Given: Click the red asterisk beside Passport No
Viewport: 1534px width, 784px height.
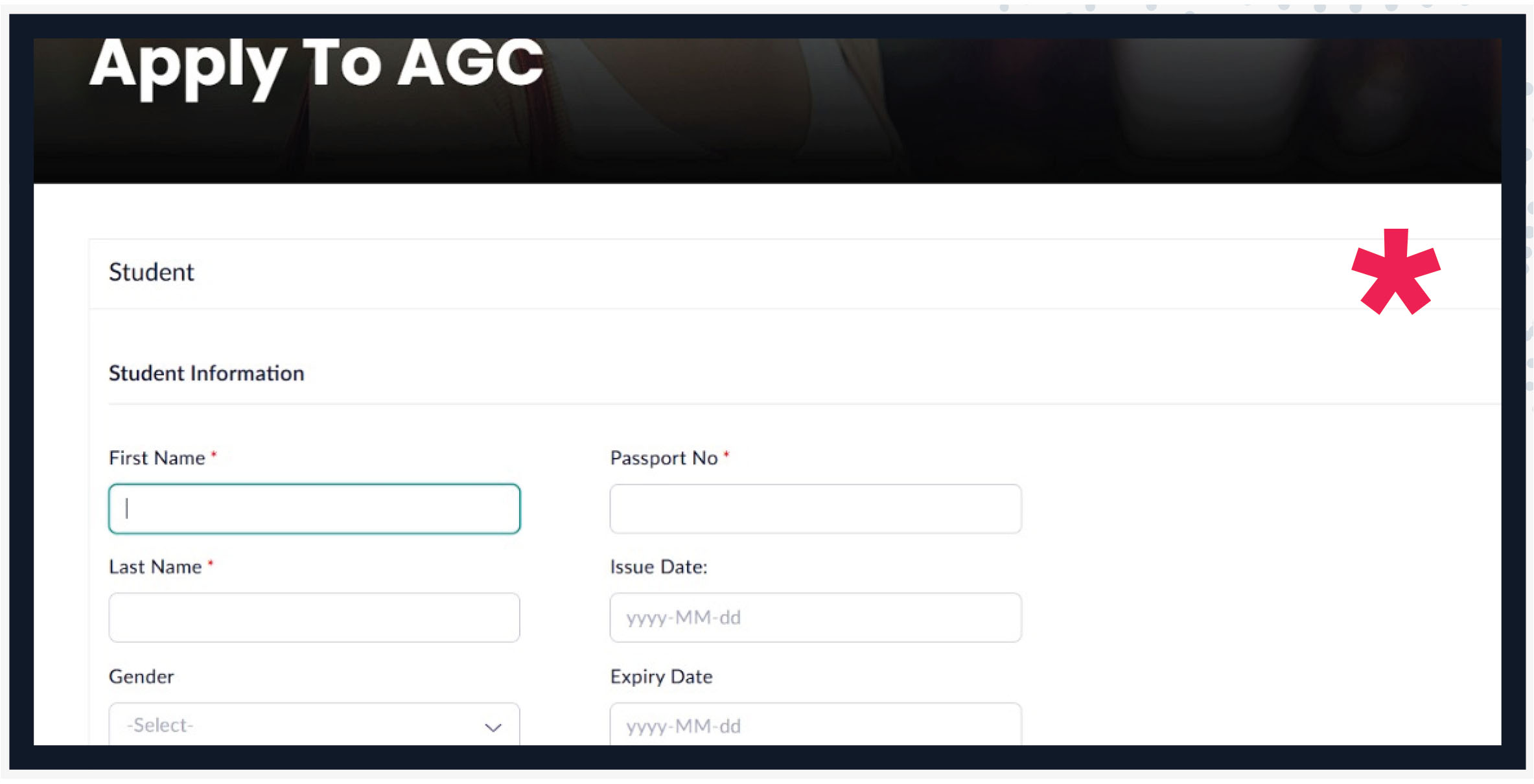Looking at the screenshot, I should point(726,455).
